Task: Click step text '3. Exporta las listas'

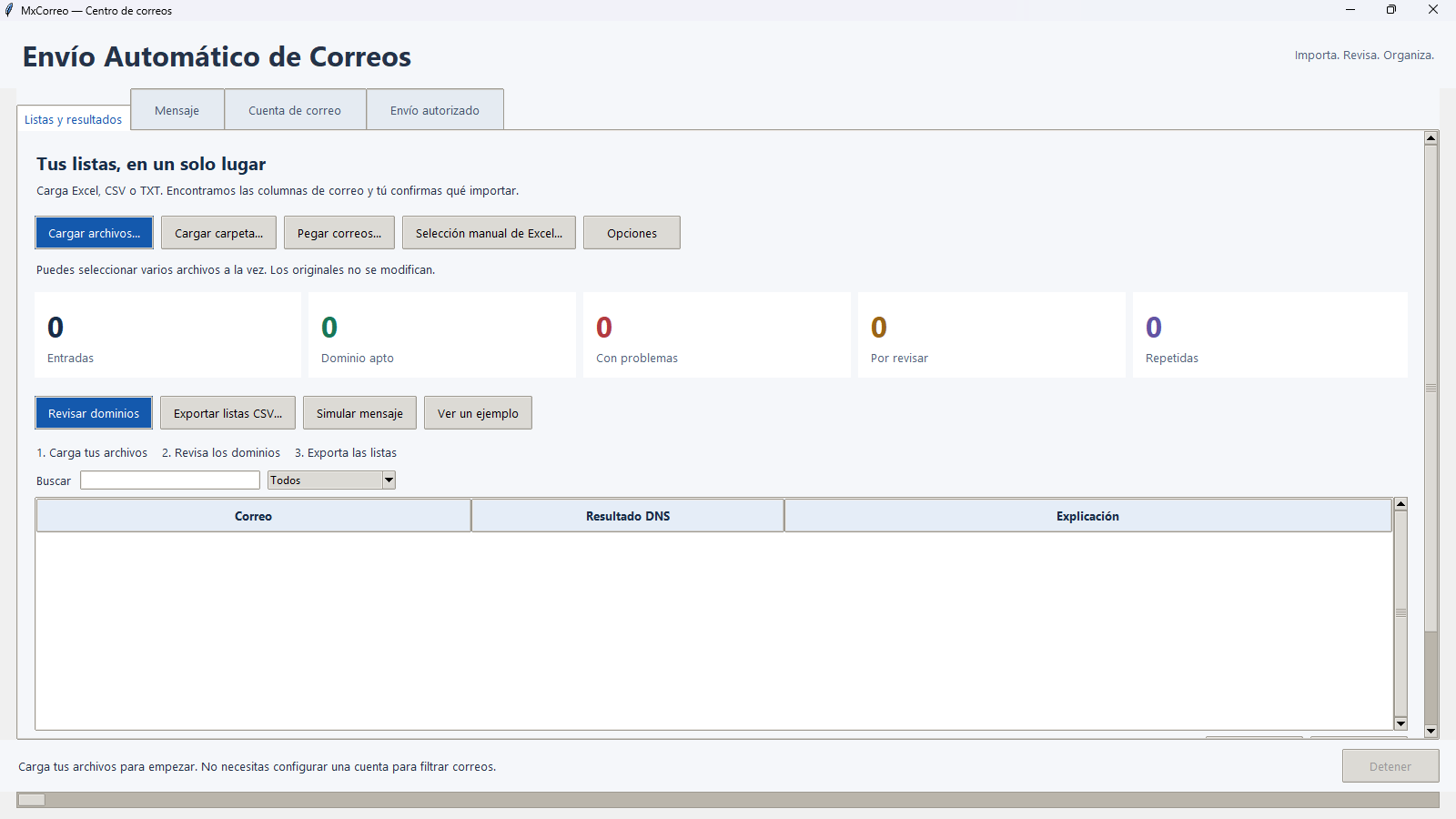Action: point(346,452)
